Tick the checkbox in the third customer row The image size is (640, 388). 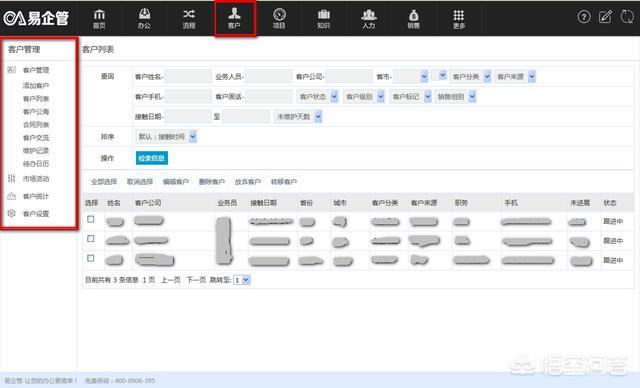tap(91, 258)
